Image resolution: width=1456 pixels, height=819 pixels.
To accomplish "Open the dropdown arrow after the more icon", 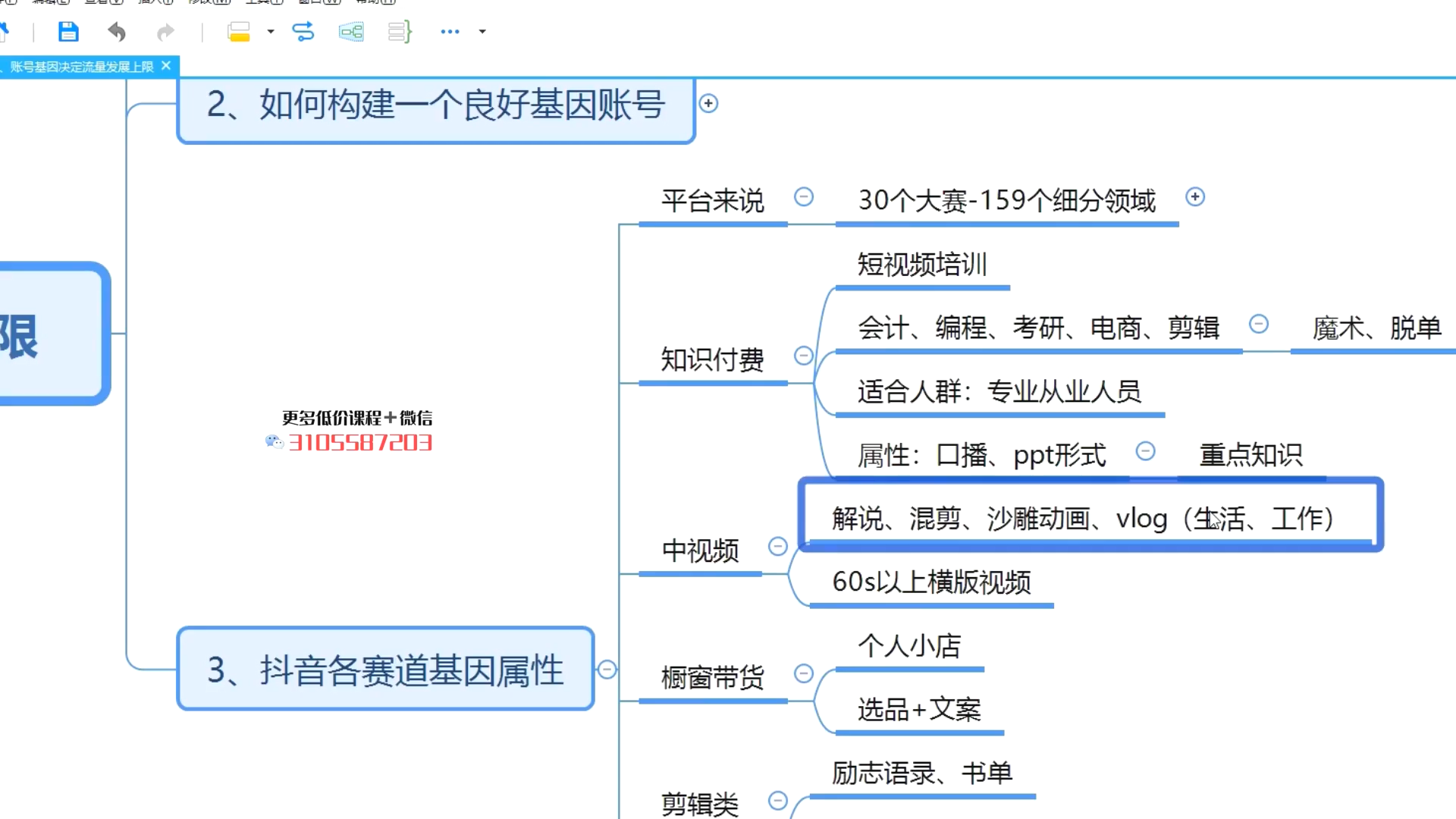I will (482, 32).
